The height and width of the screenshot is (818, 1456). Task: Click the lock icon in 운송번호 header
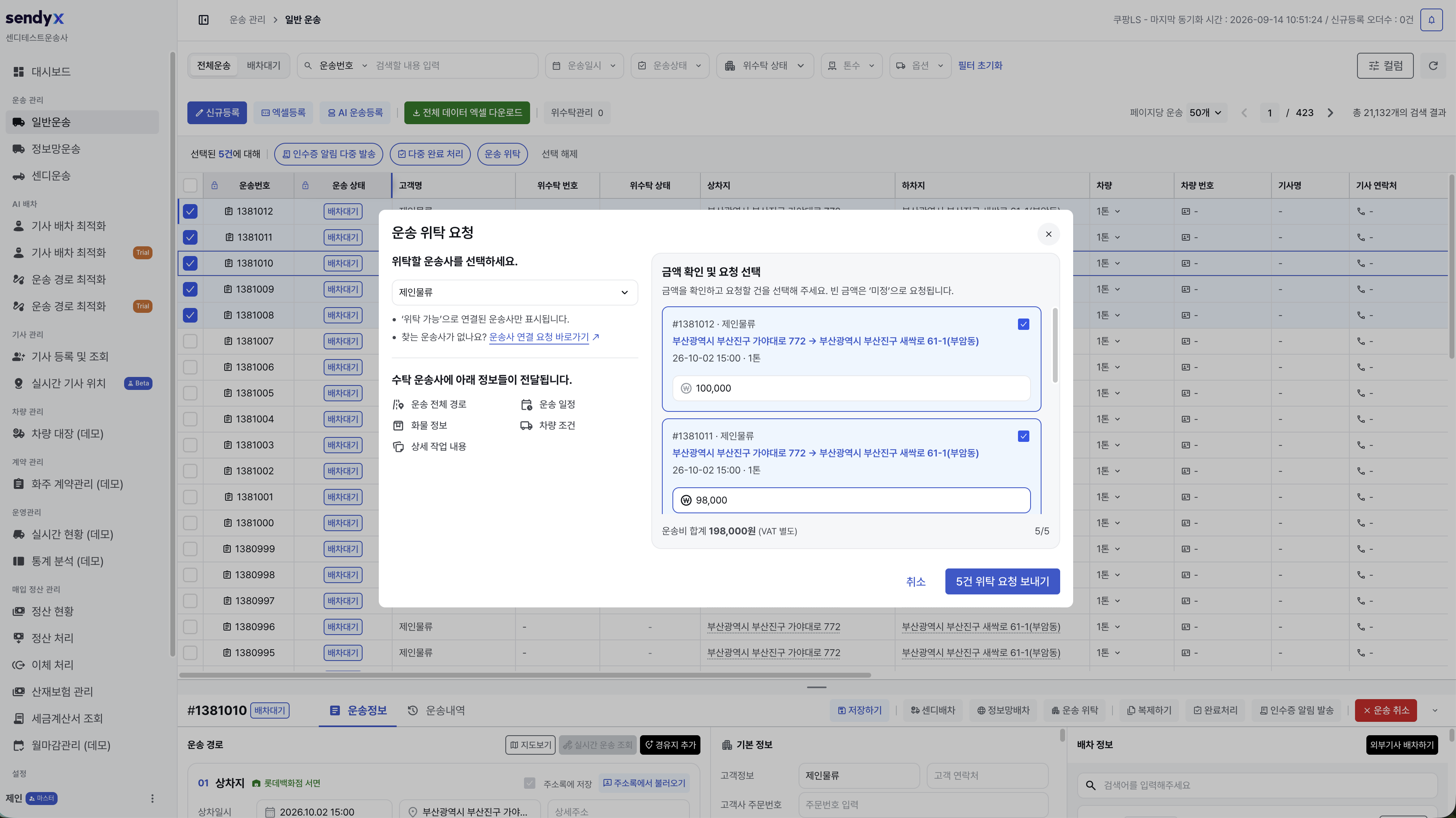click(x=214, y=185)
